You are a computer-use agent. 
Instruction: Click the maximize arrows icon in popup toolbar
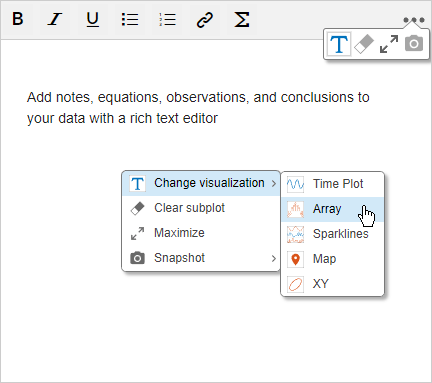[x=389, y=44]
